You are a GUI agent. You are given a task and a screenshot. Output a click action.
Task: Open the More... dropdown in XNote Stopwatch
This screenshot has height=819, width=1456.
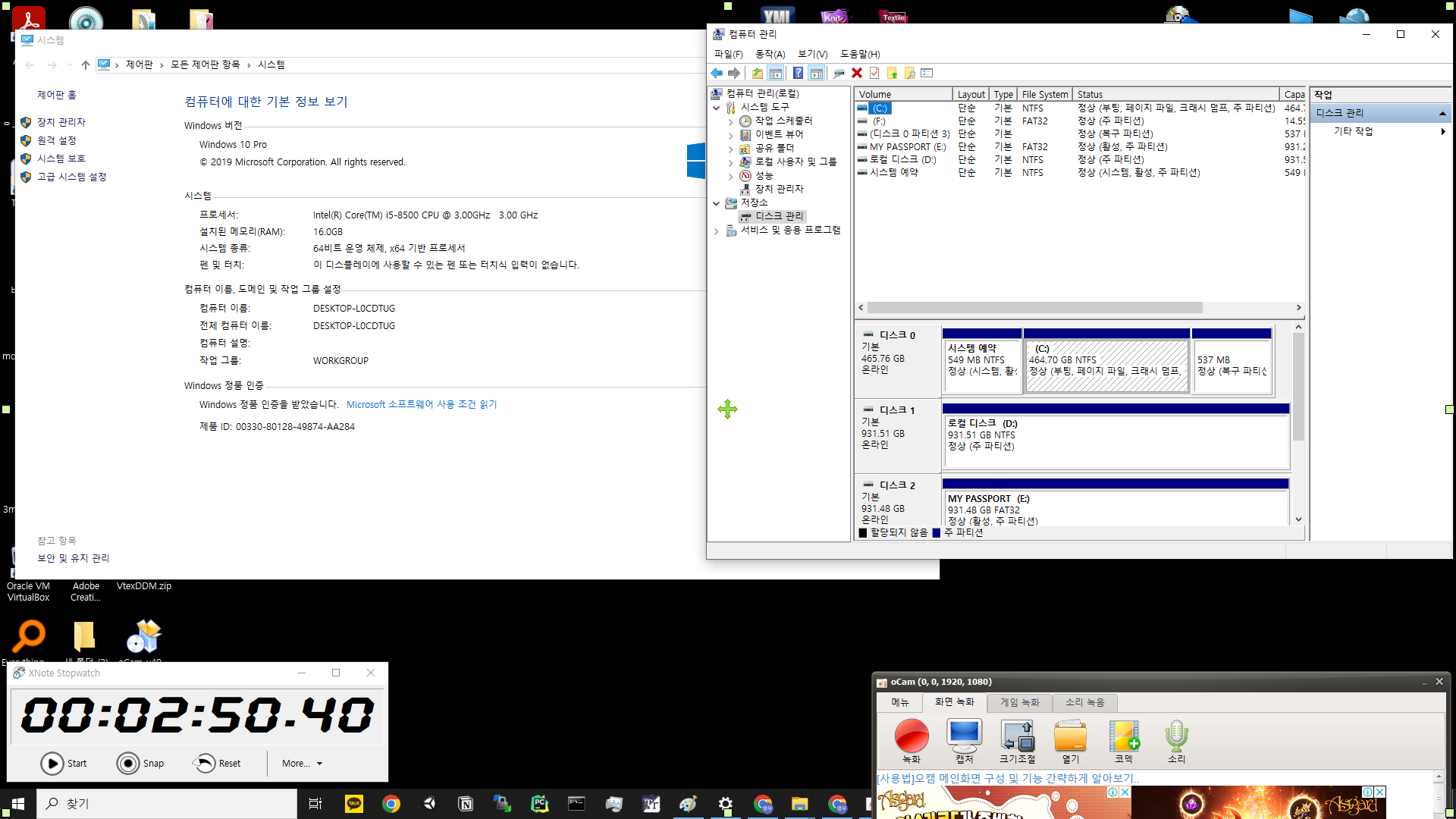point(303,764)
